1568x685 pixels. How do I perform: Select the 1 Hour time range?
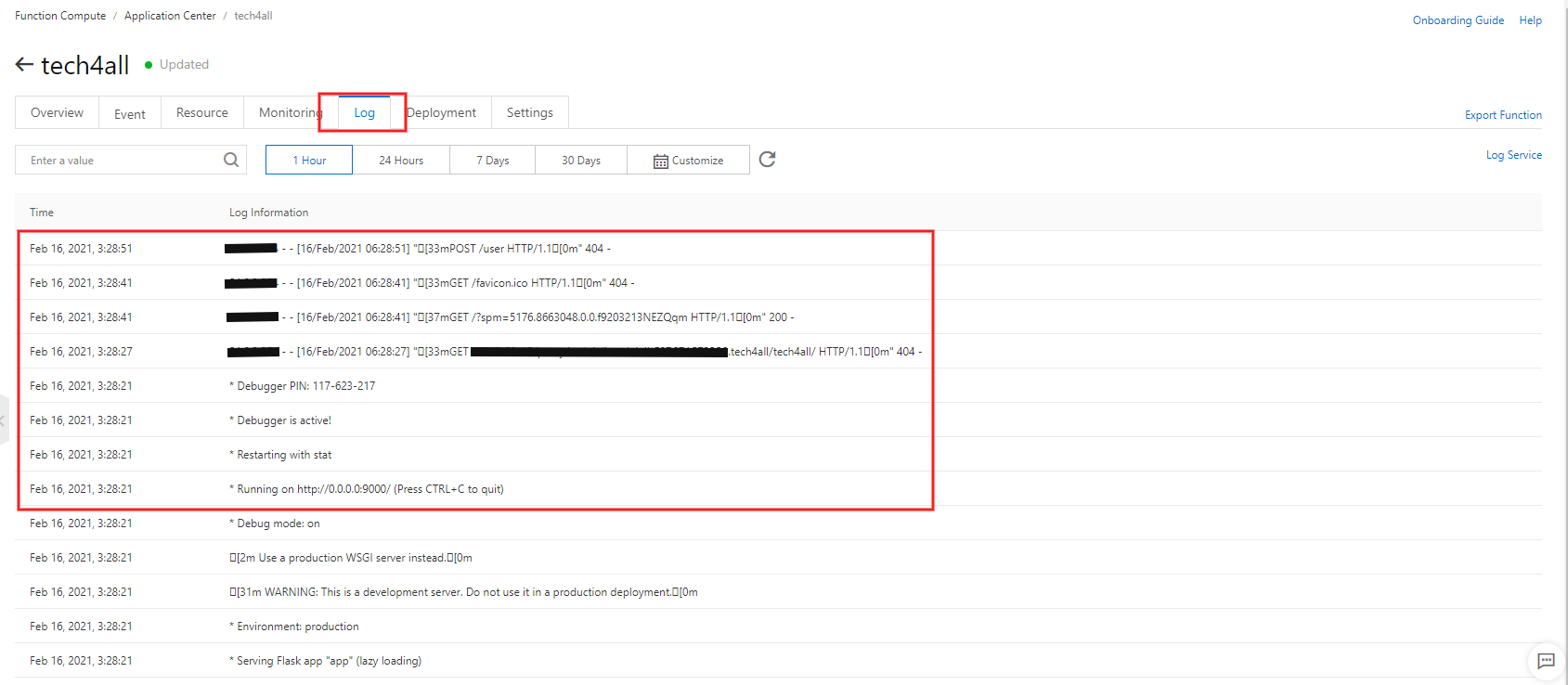click(x=309, y=160)
